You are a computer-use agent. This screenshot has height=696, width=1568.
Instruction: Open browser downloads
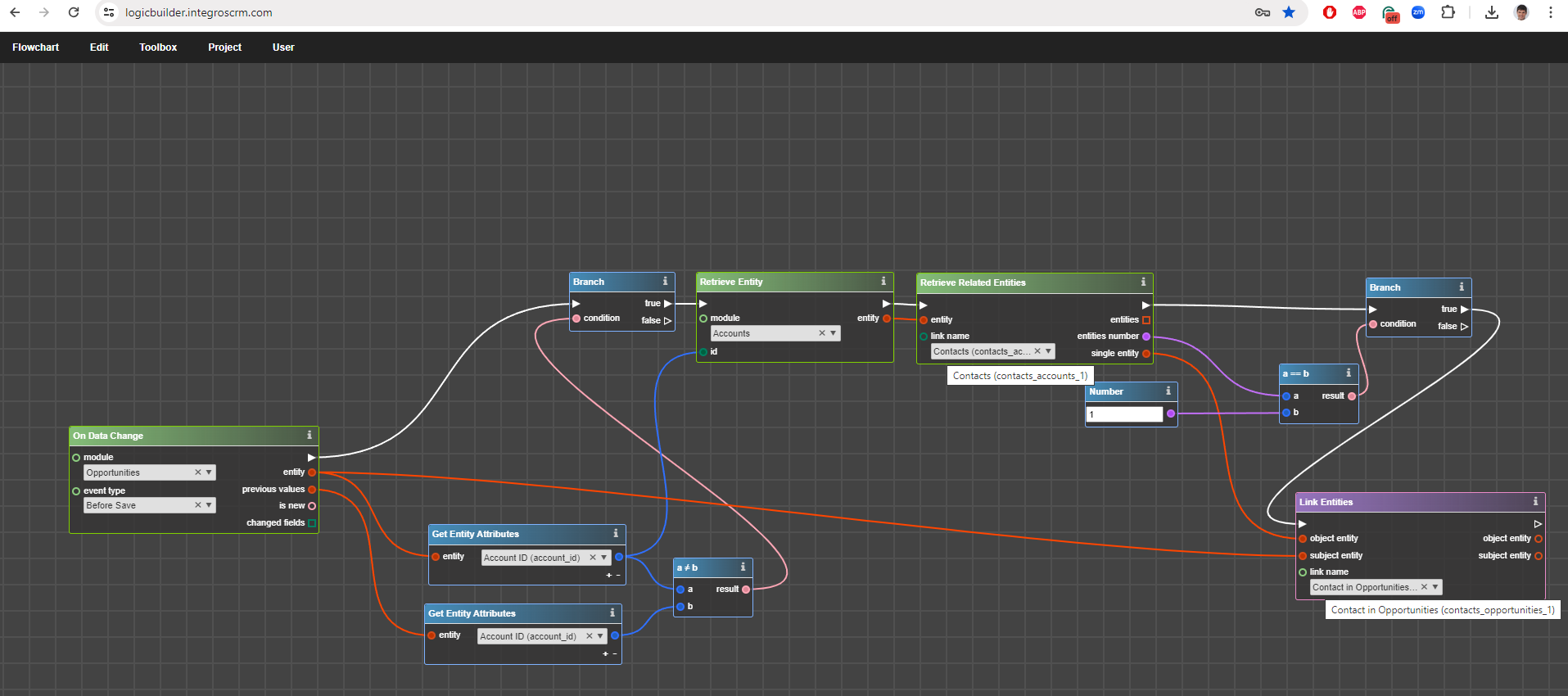coord(1492,12)
